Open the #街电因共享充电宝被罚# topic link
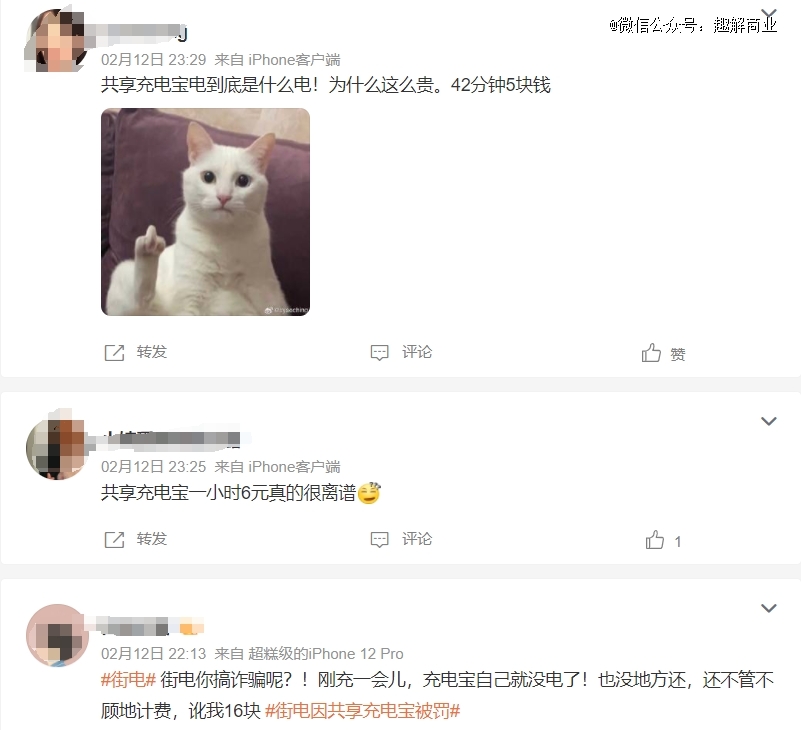This screenshot has width=801, height=730. 363,711
